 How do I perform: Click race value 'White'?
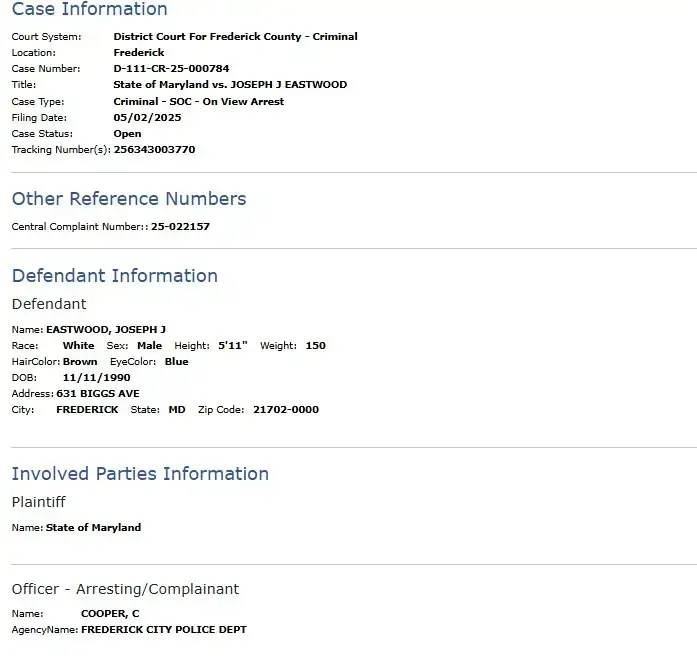pyautogui.click(x=78, y=345)
